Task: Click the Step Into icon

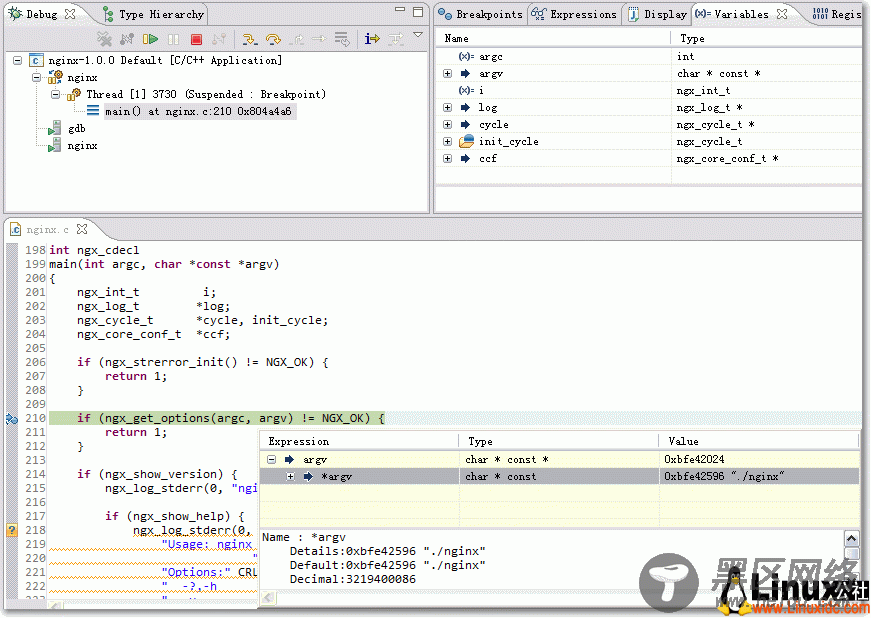Action: pyautogui.click(x=249, y=39)
